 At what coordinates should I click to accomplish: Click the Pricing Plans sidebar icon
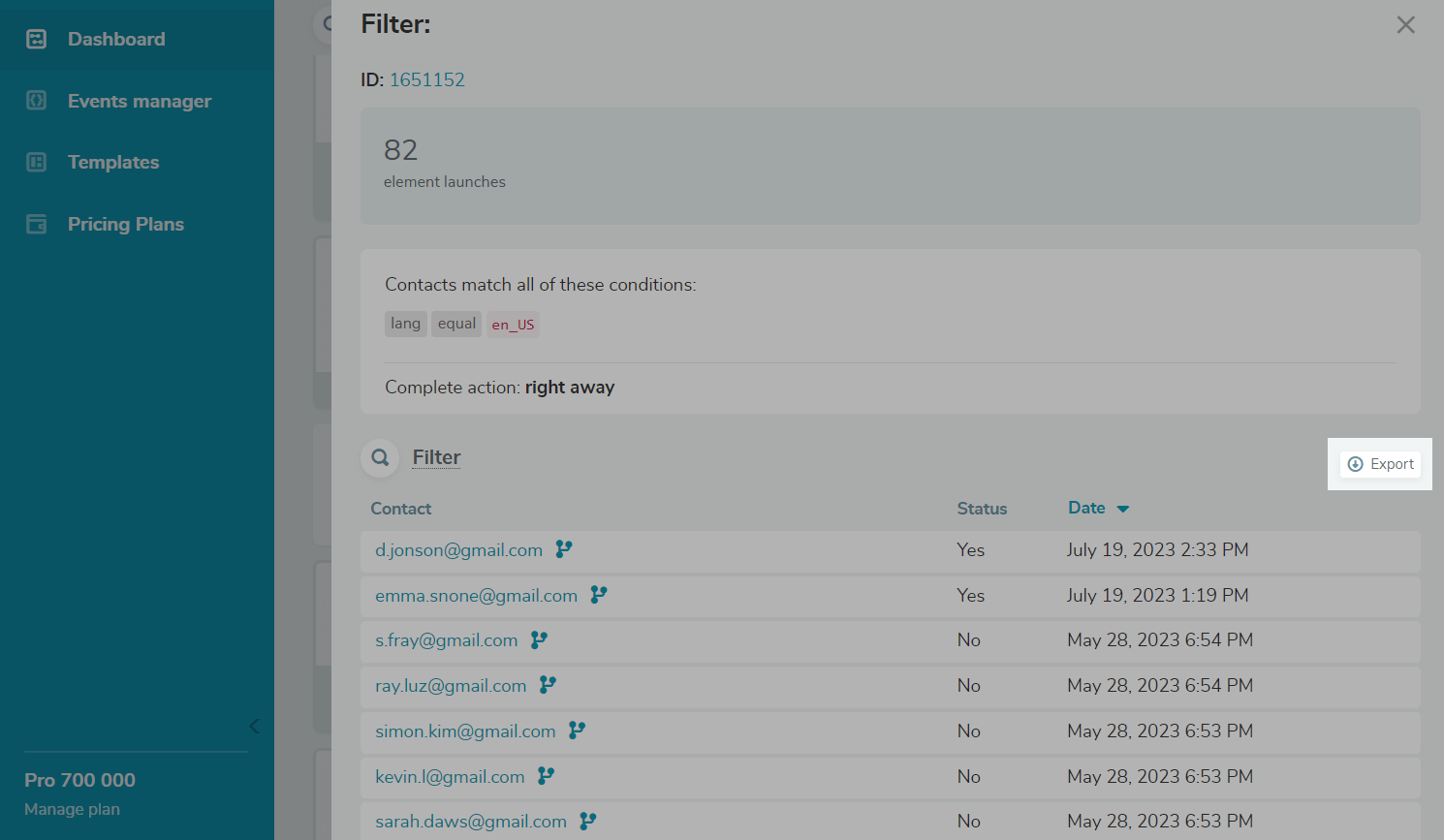(x=36, y=224)
